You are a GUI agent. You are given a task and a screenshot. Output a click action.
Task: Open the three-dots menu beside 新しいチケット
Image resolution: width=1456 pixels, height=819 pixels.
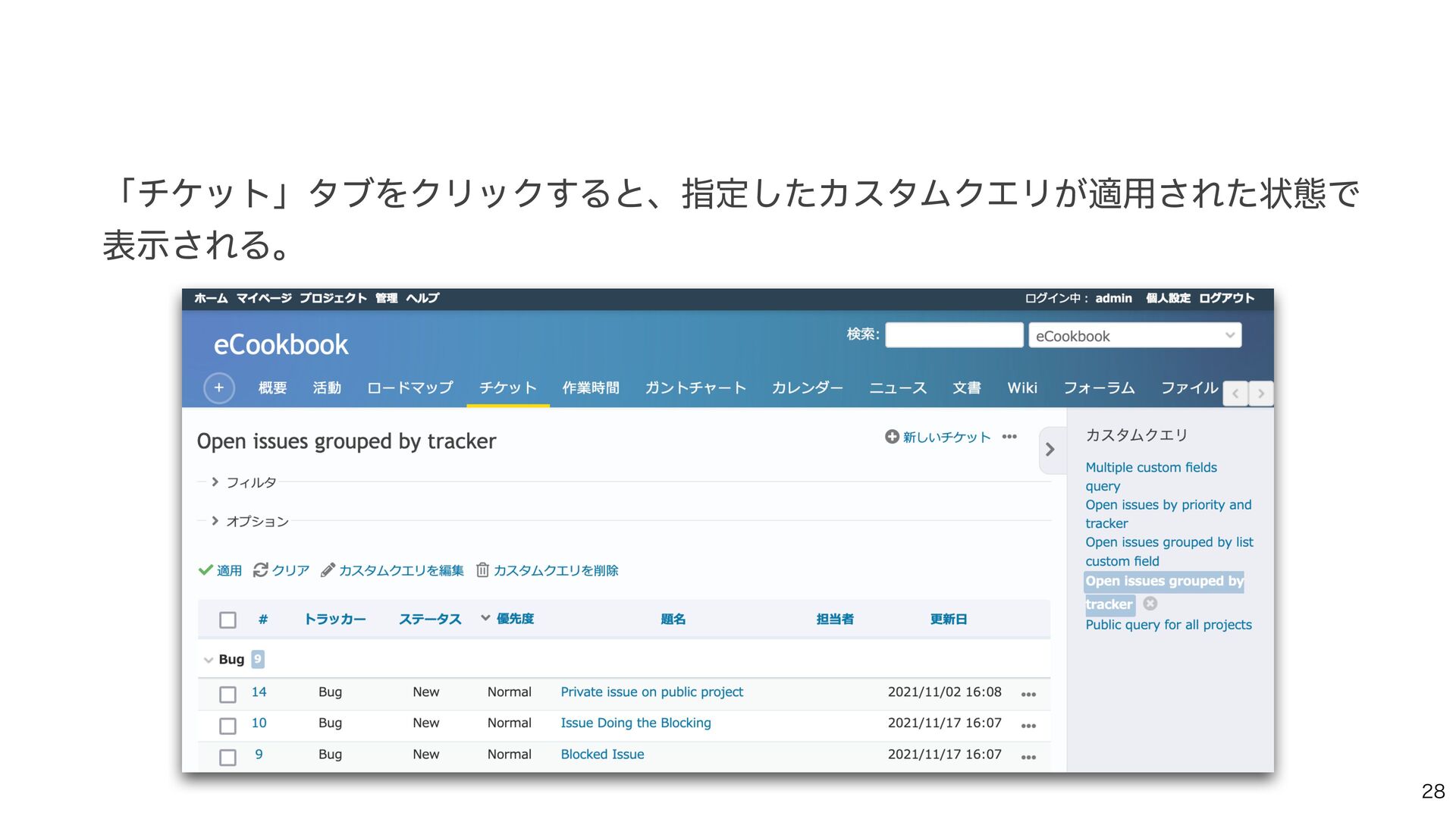(1009, 437)
